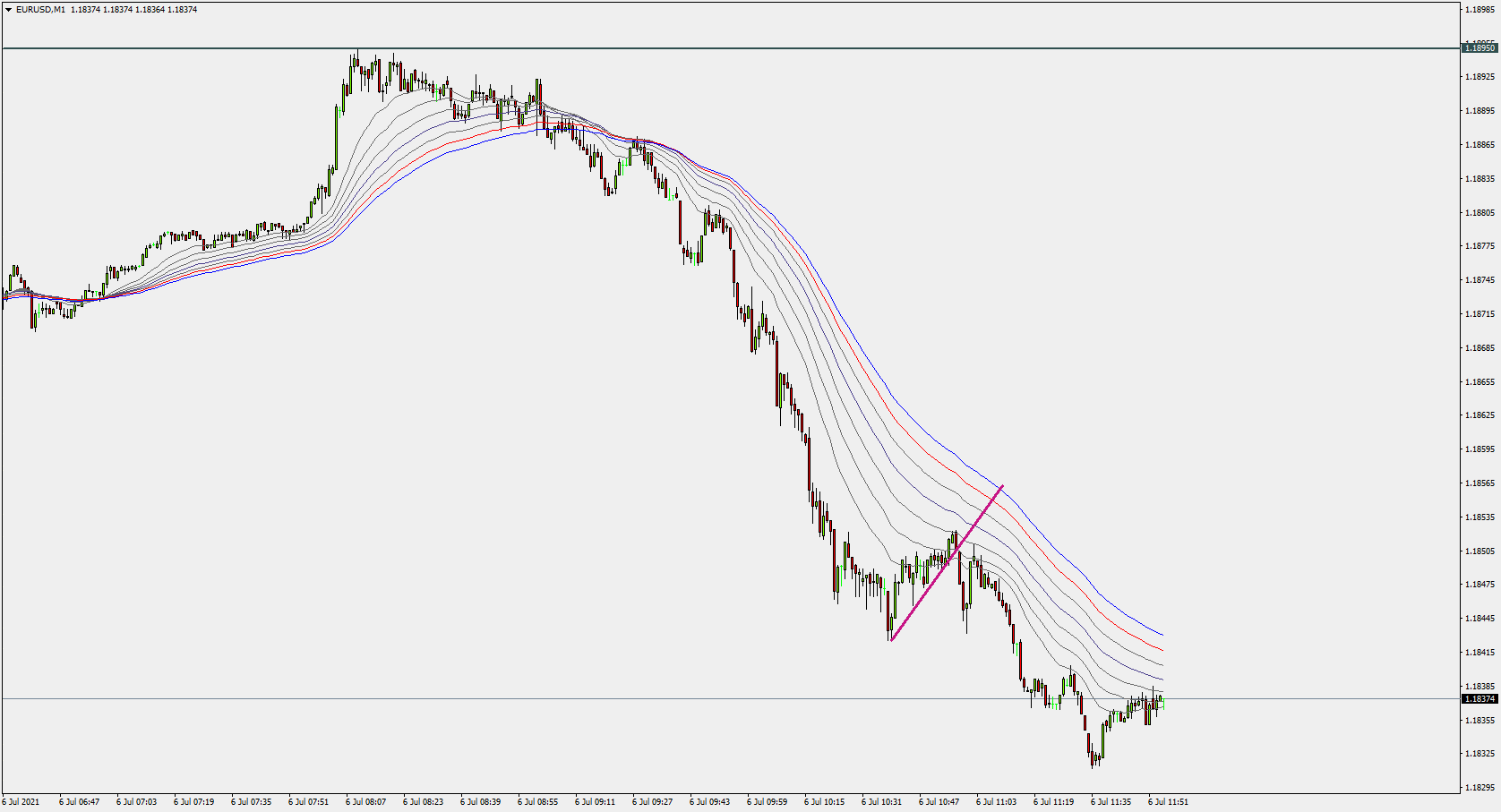The image size is (1501, 812).
Task: Click the 6 Jul 07:51 time label
Action: 308,802
